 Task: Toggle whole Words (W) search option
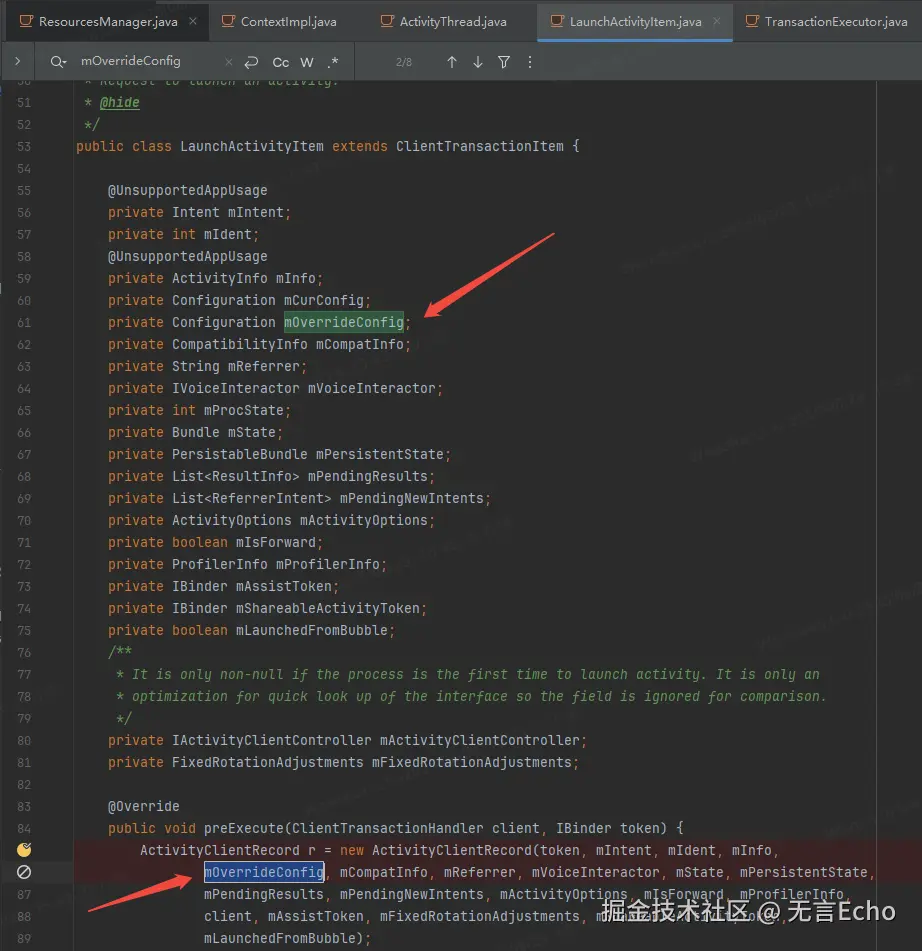coord(307,62)
